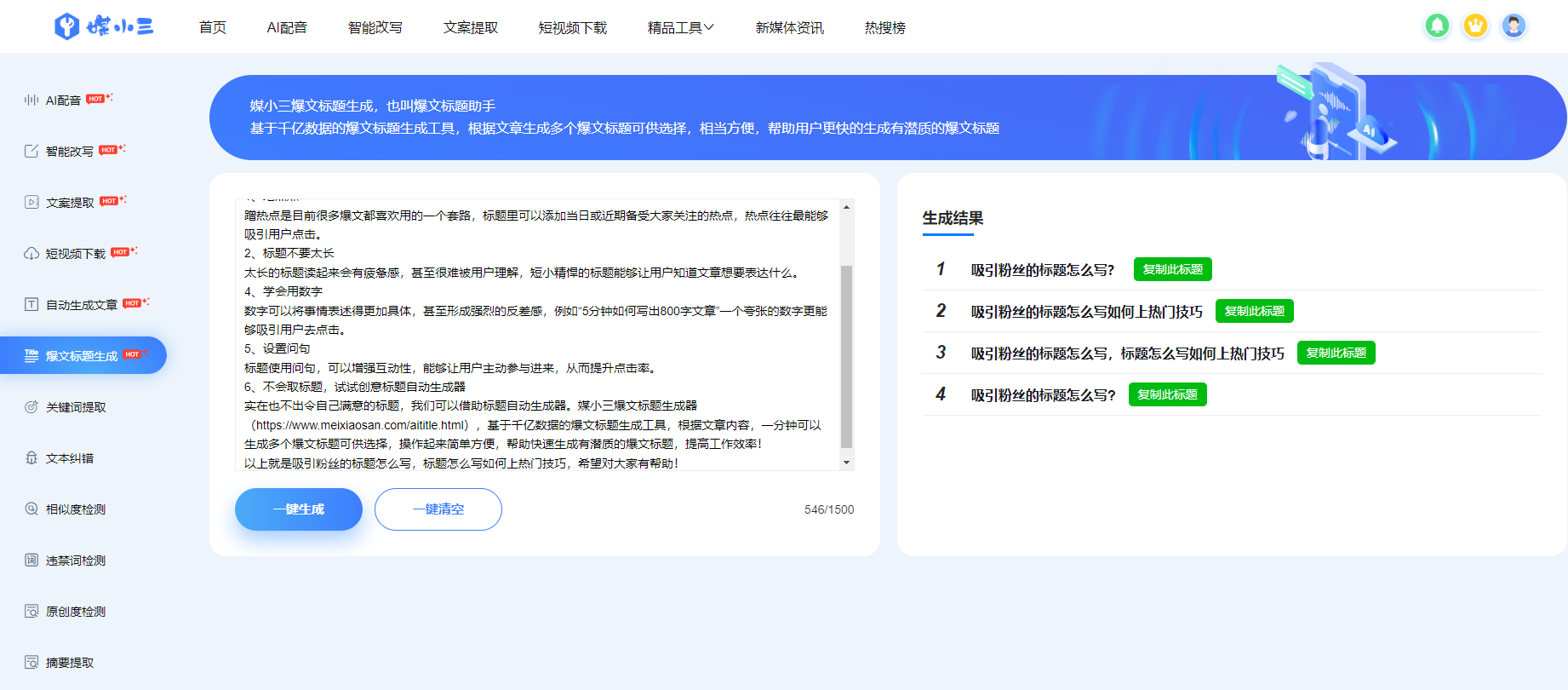The height and width of the screenshot is (690, 1568).
Task: Open 首页 in the top navigation
Action: point(213,27)
